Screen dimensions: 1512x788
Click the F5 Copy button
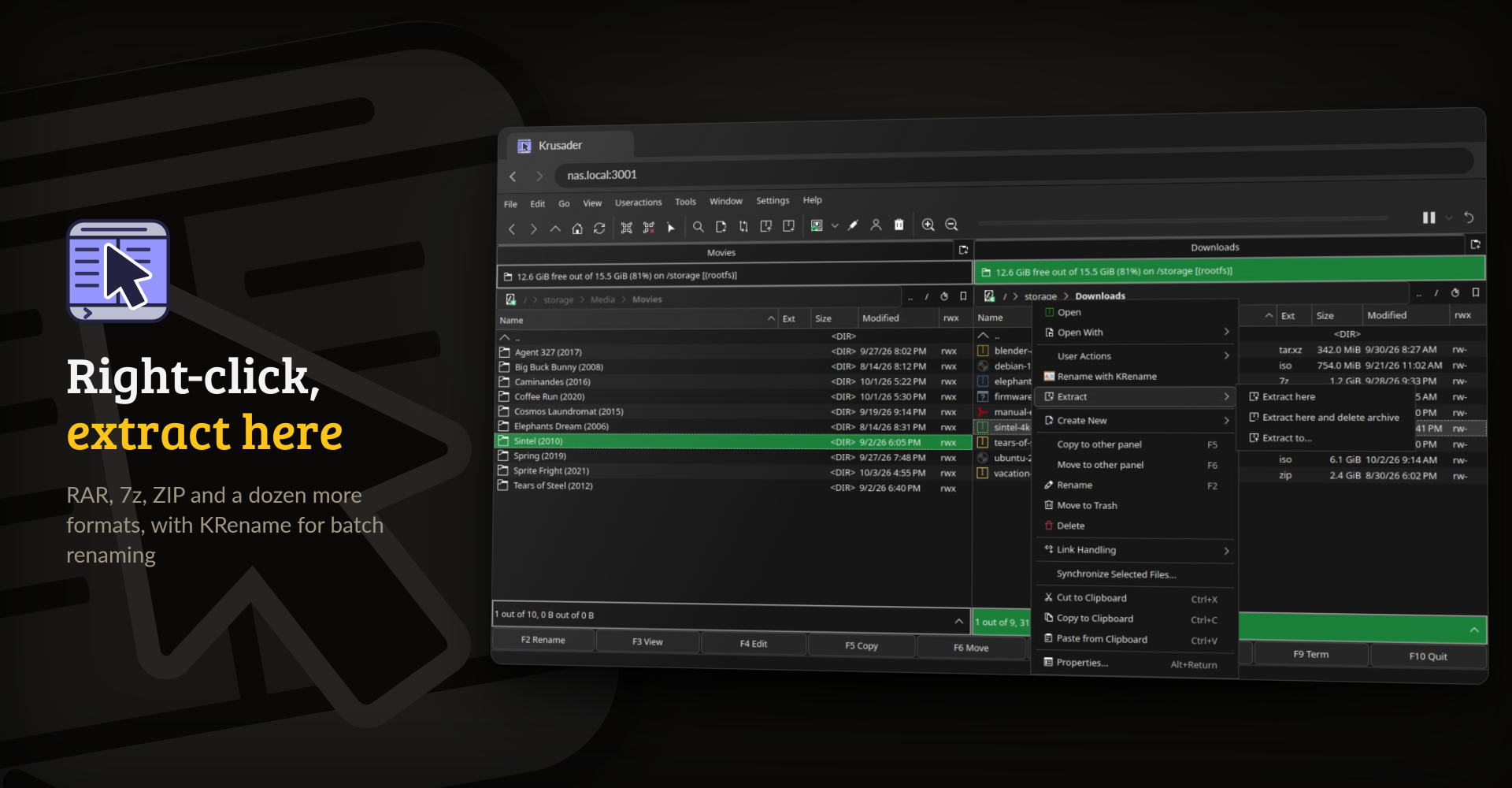[862, 646]
